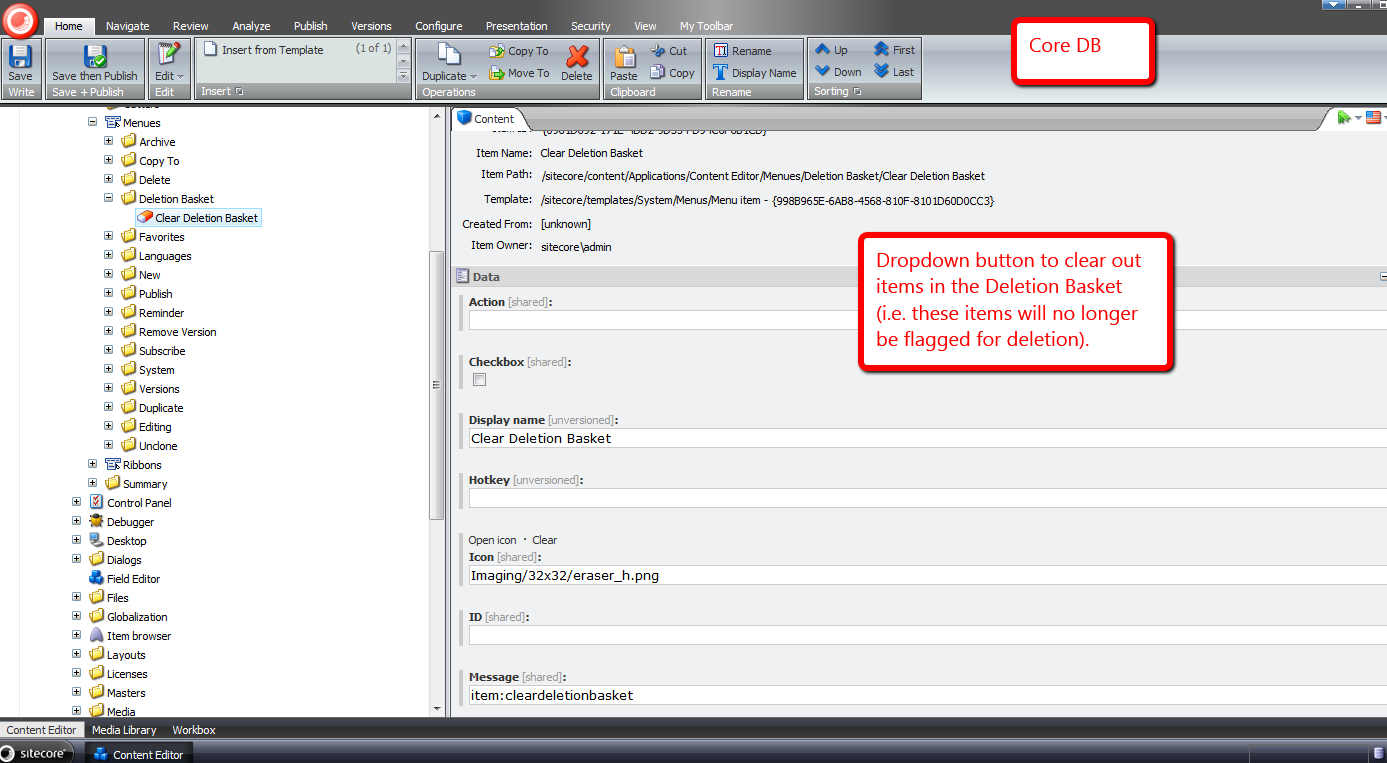Expand the Ribbons tree node

click(x=93, y=465)
